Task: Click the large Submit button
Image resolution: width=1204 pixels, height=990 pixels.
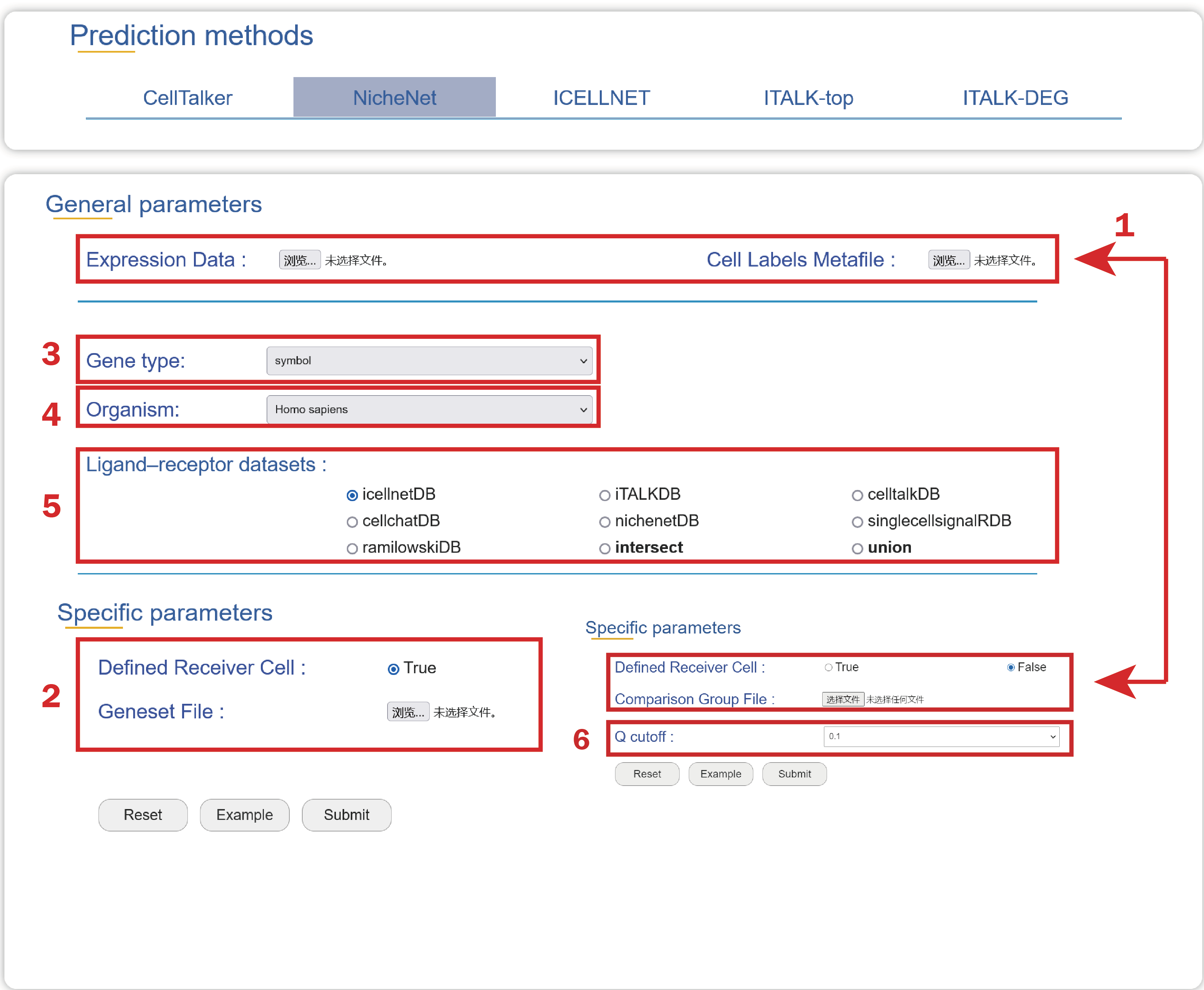Action: (x=346, y=814)
